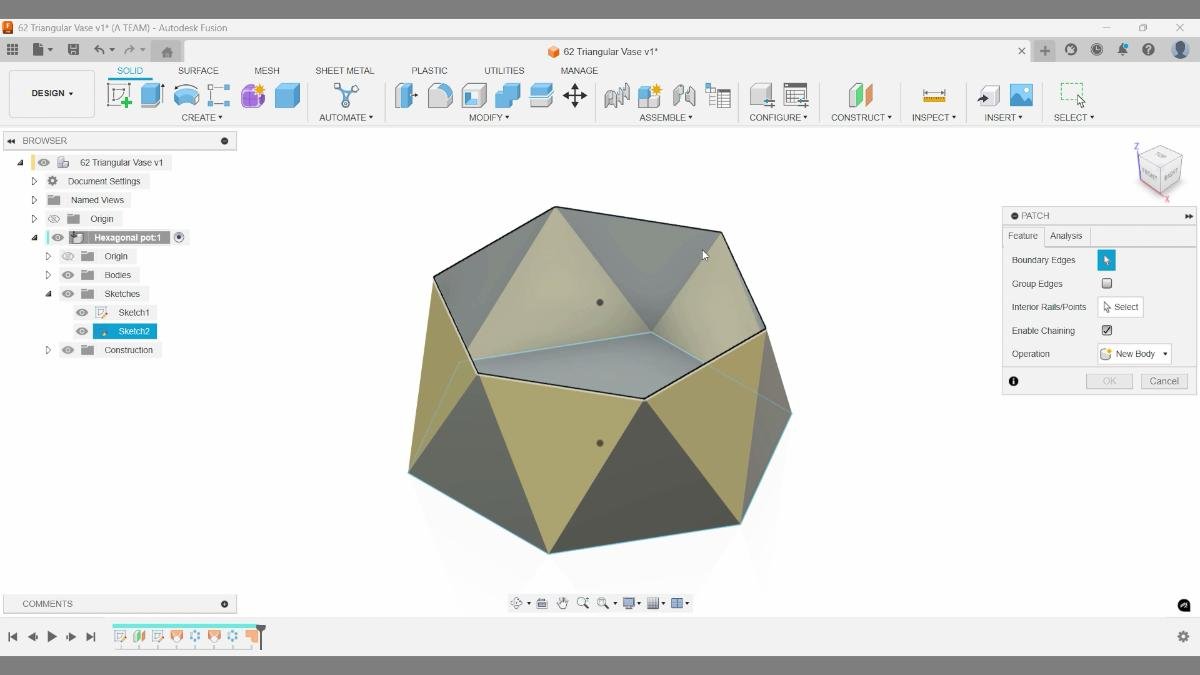Image resolution: width=1200 pixels, height=675 pixels.
Task: Disable Enable Chaining in Patch panel
Action: click(x=1107, y=330)
